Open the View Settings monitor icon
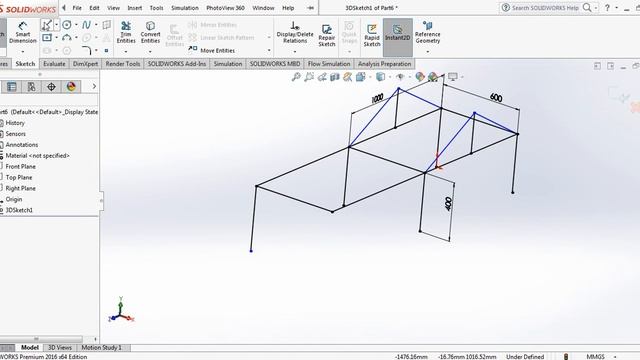The height and width of the screenshot is (360, 640). pos(453,76)
